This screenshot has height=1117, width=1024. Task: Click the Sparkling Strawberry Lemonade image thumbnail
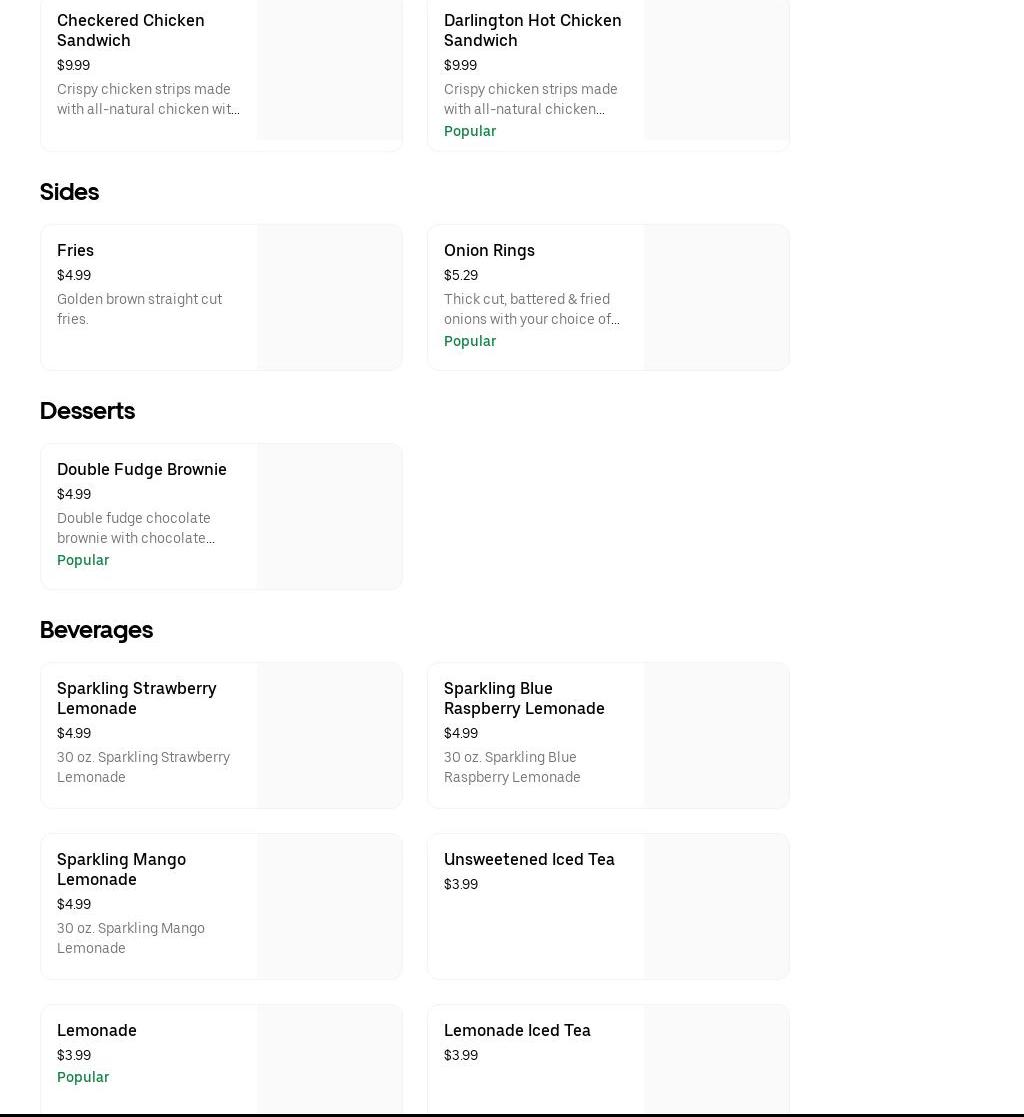(x=329, y=735)
